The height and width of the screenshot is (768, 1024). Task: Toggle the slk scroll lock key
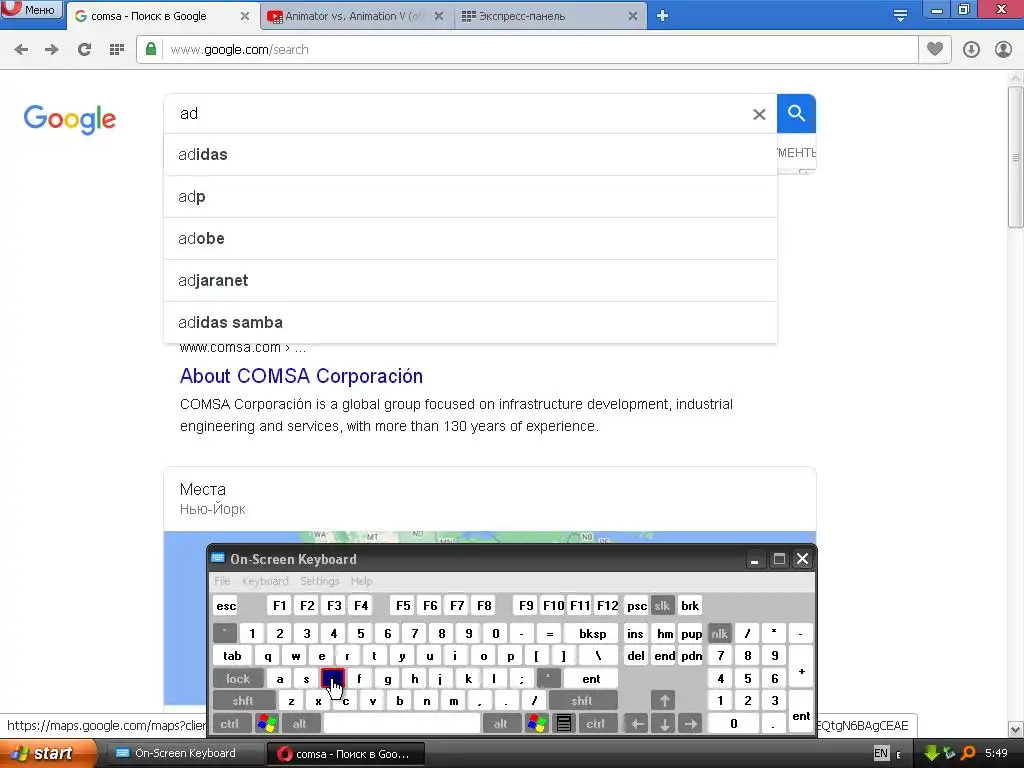click(662, 606)
